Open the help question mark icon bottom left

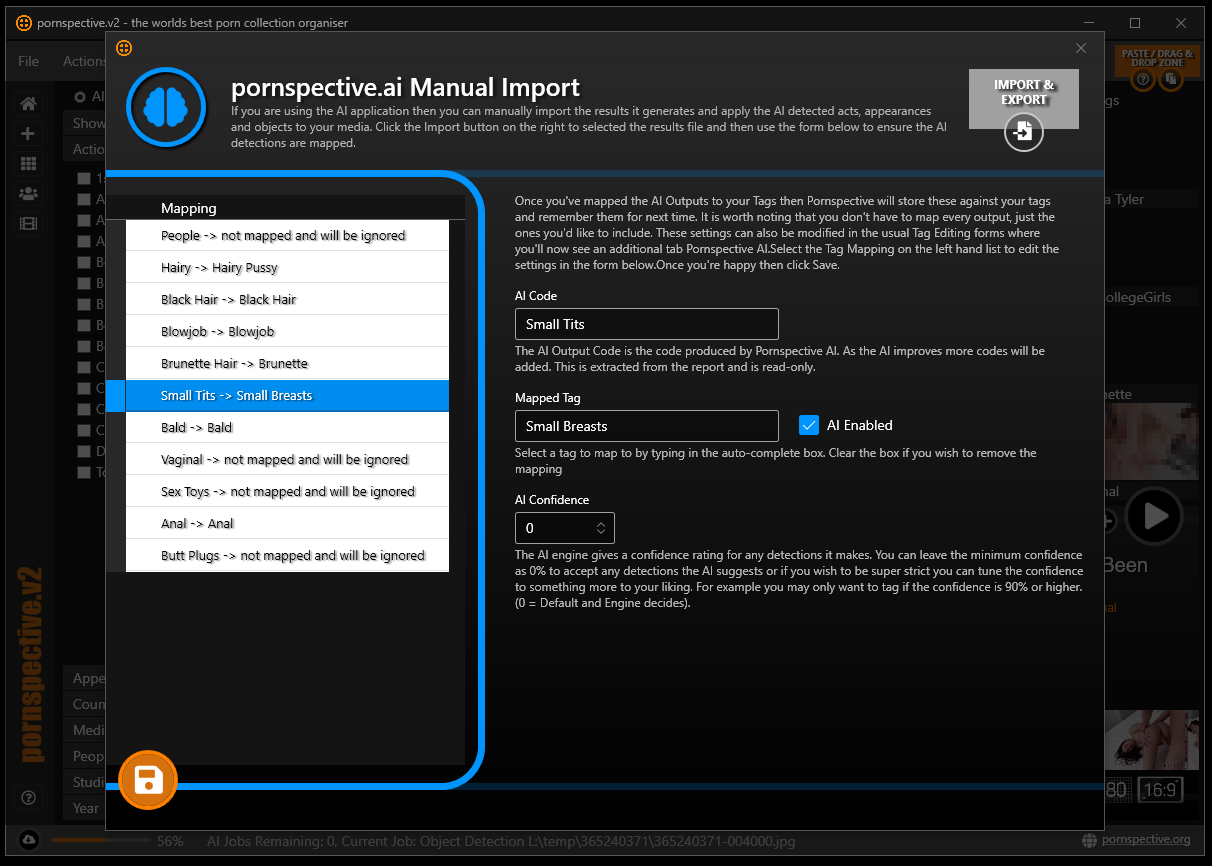pyautogui.click(x=28, y=797)
